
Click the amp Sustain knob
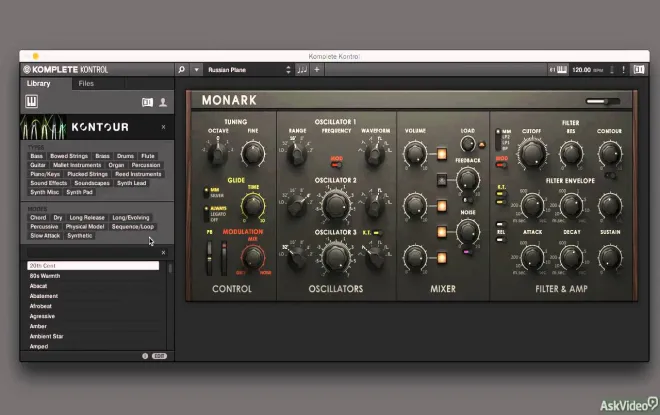[609, 257]
